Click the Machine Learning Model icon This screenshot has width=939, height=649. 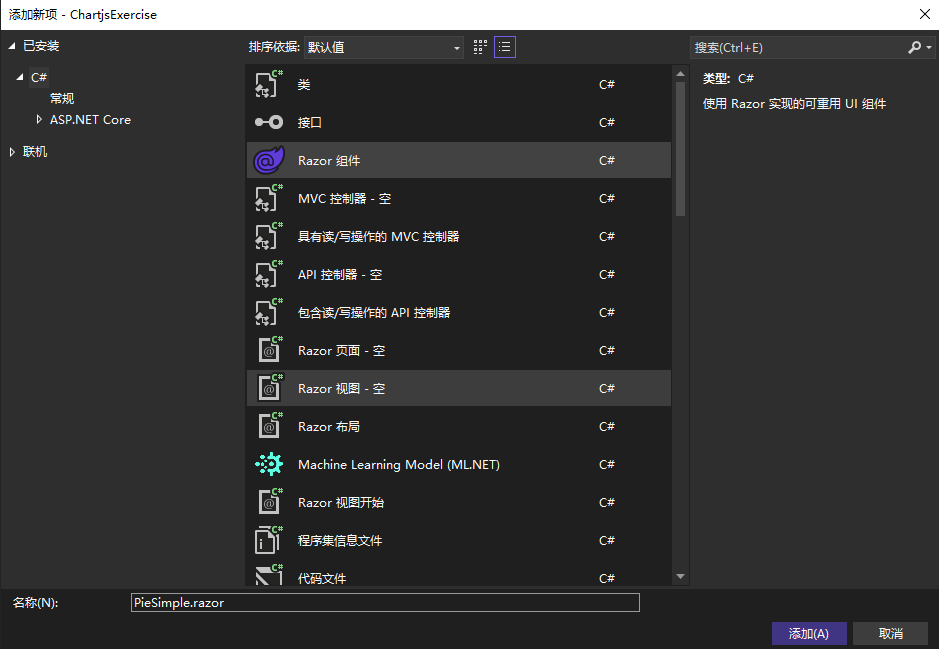point(269,464)
